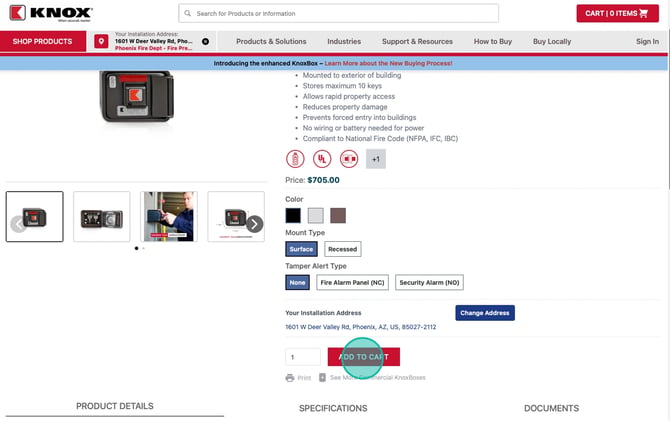This screenshot has height=421, width=670.
Task: Advance thumbnails with right arrow
Action: click(255, 224)
